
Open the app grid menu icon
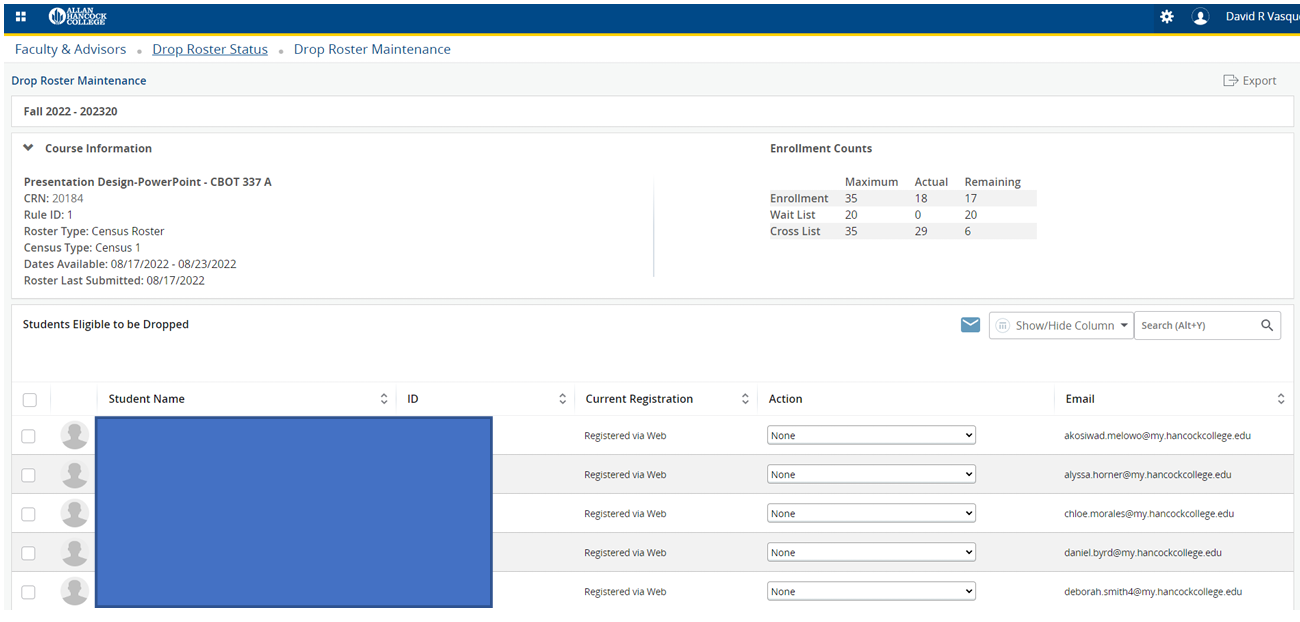click(x=21, y=17)
